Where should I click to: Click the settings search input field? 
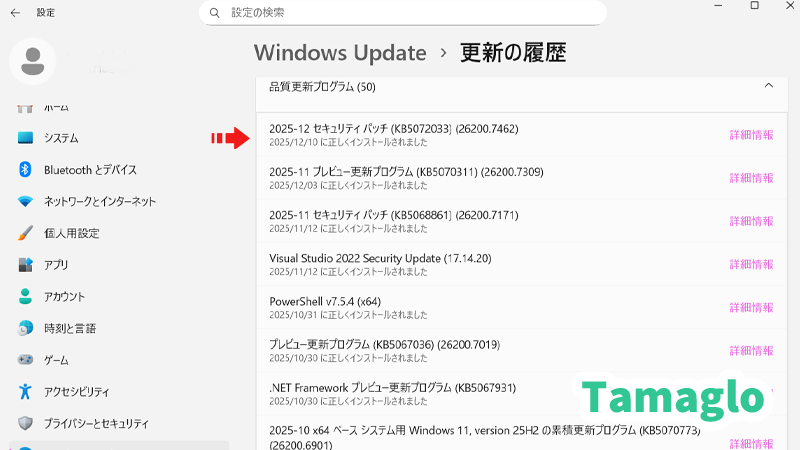point(410,13)
